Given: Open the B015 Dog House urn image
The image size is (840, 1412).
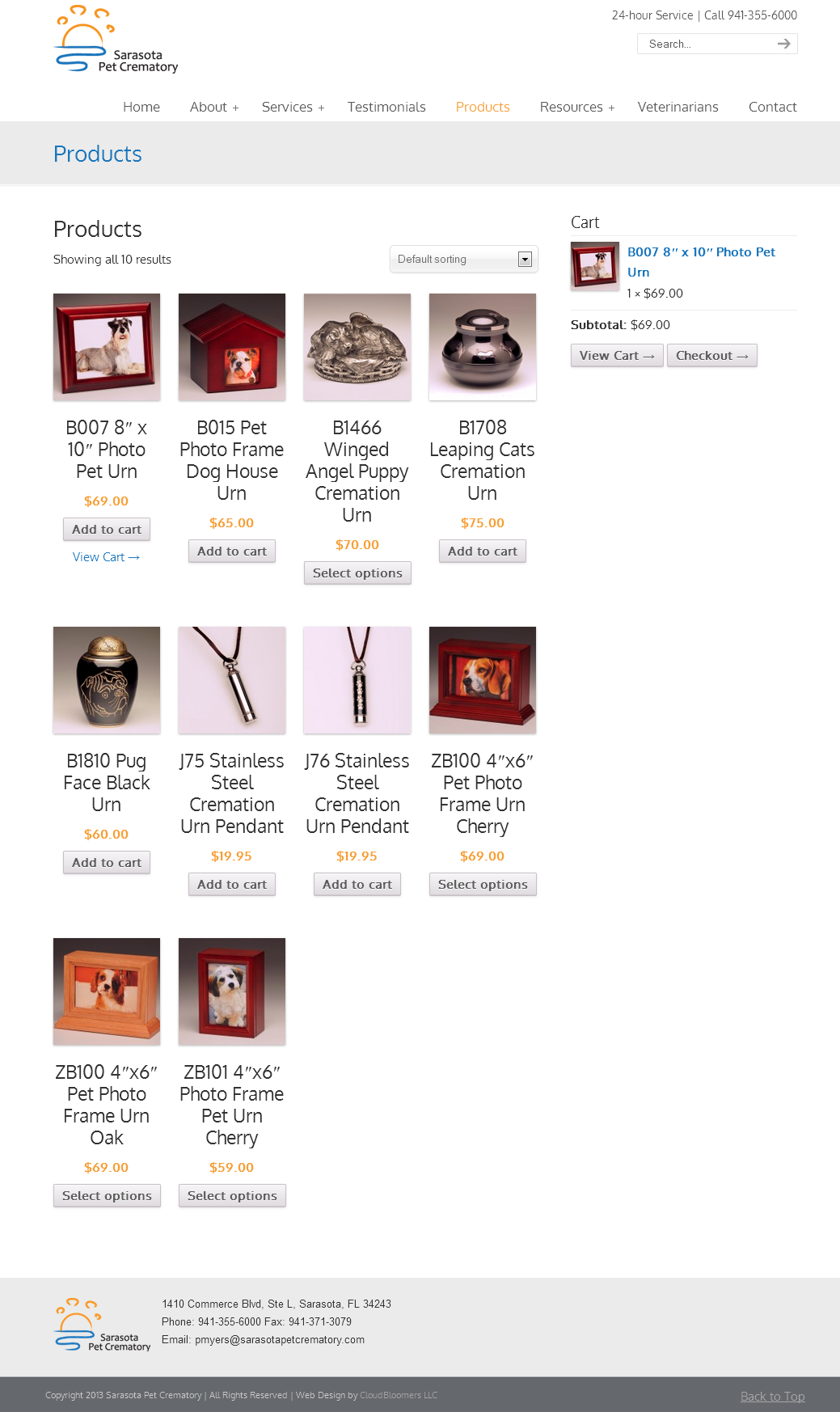Looking at the screenshot, I should pos(232,347).
